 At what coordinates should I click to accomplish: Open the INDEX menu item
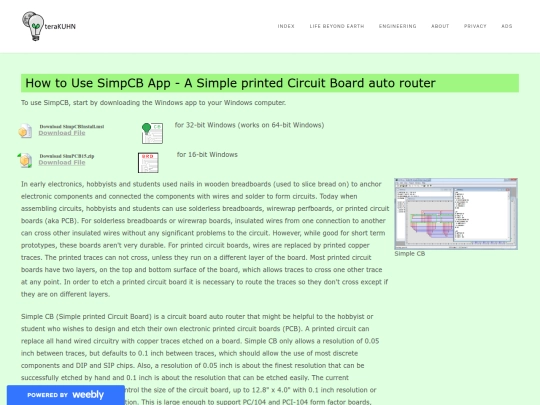click(x=286, y=26)
